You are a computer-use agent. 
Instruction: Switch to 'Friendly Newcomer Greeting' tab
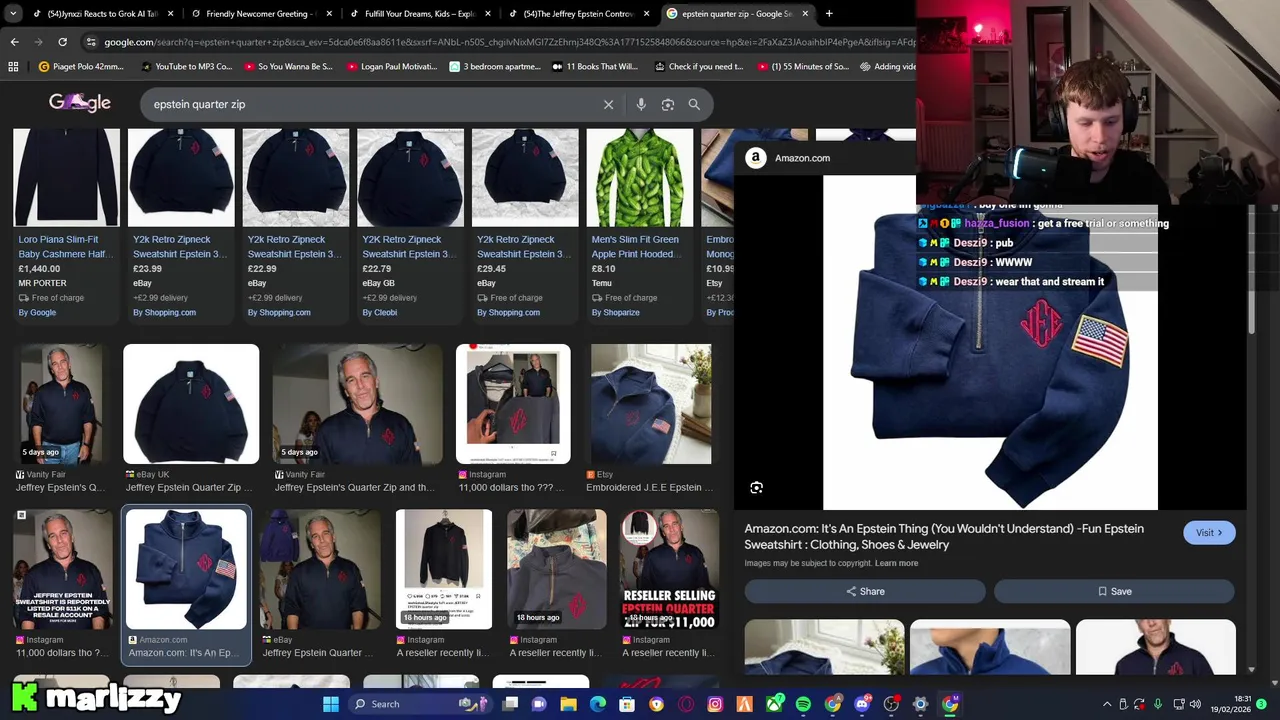[x=263, y=14]
